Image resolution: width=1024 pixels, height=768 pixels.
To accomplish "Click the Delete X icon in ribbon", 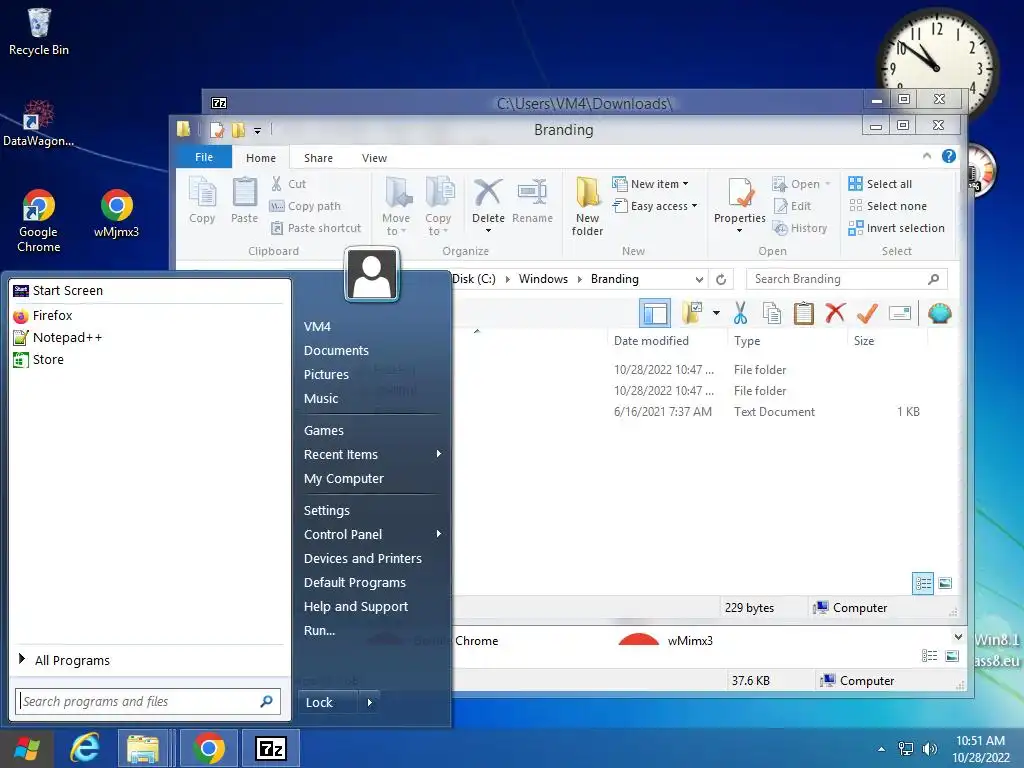I will (x=488, y=193).
